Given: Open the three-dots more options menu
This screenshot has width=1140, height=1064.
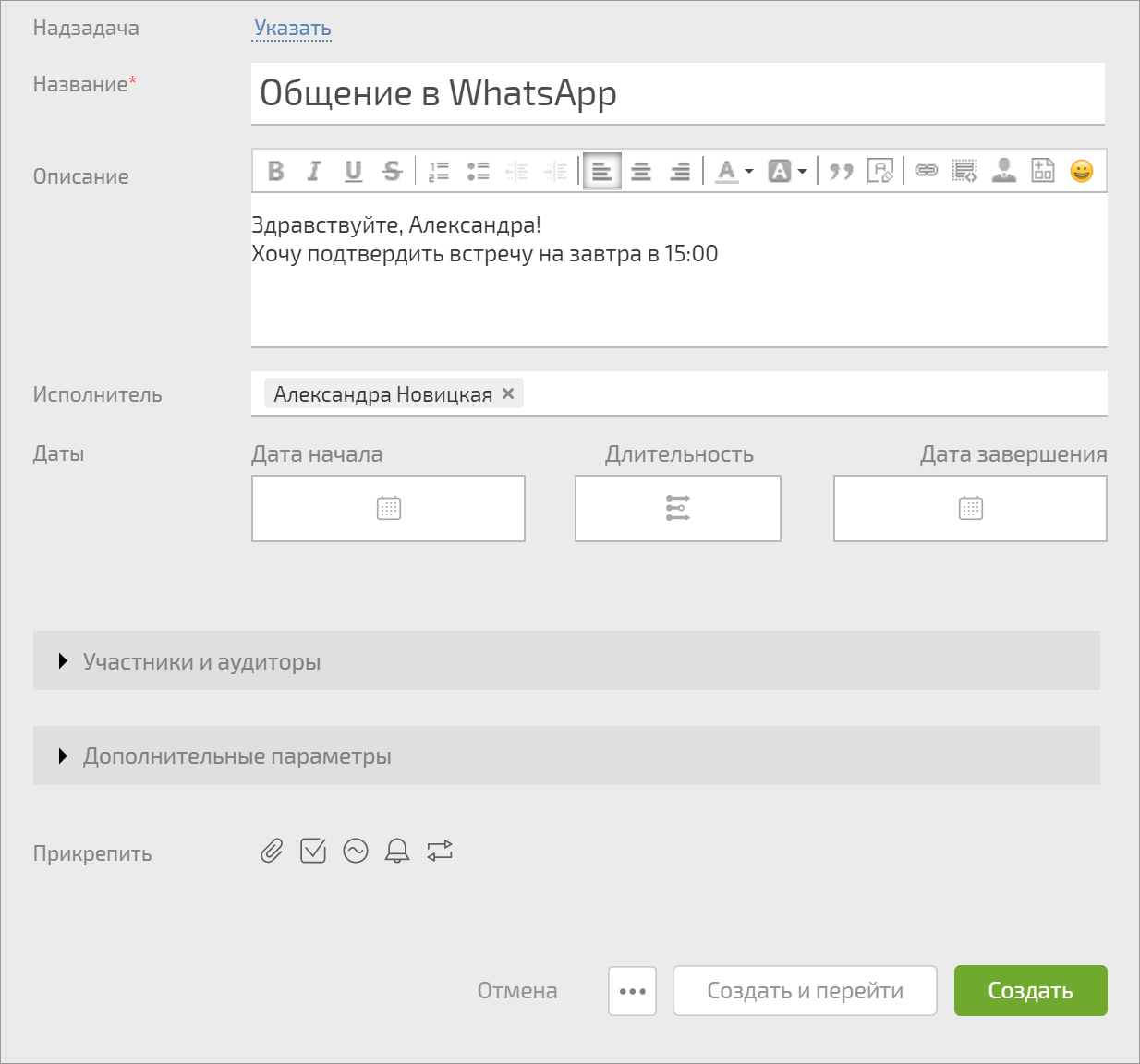Looking at the screenshot, I should click(632, 991).
